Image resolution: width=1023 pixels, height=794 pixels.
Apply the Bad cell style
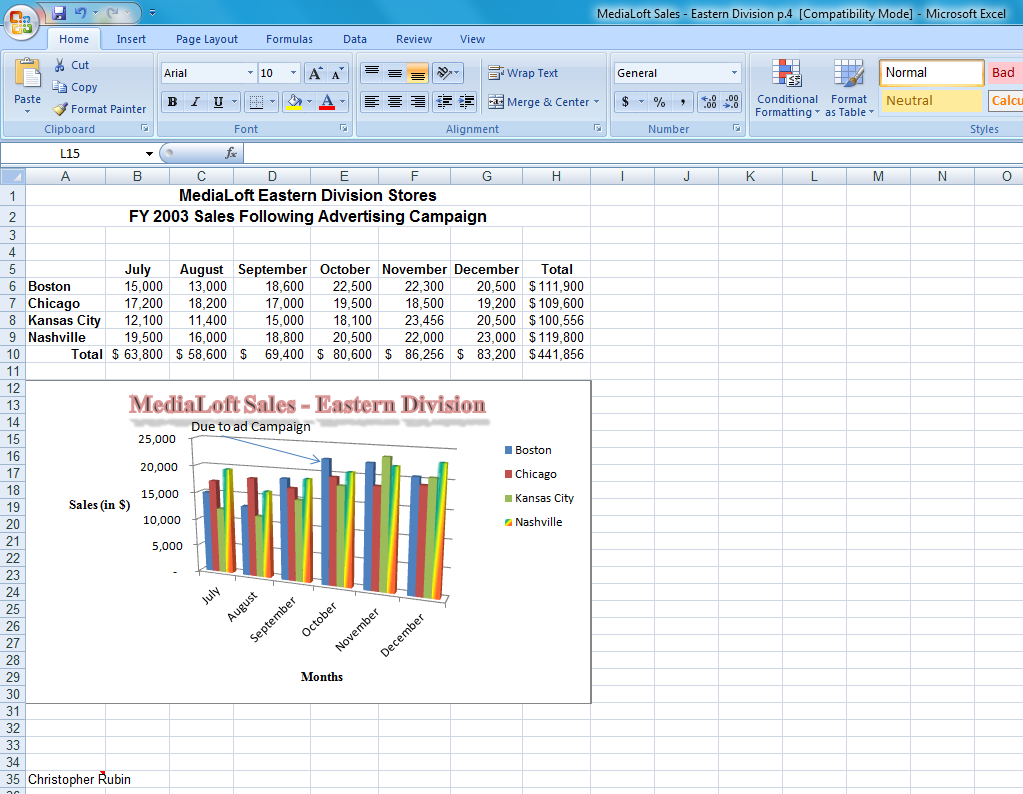click(x=1005, y=72)
